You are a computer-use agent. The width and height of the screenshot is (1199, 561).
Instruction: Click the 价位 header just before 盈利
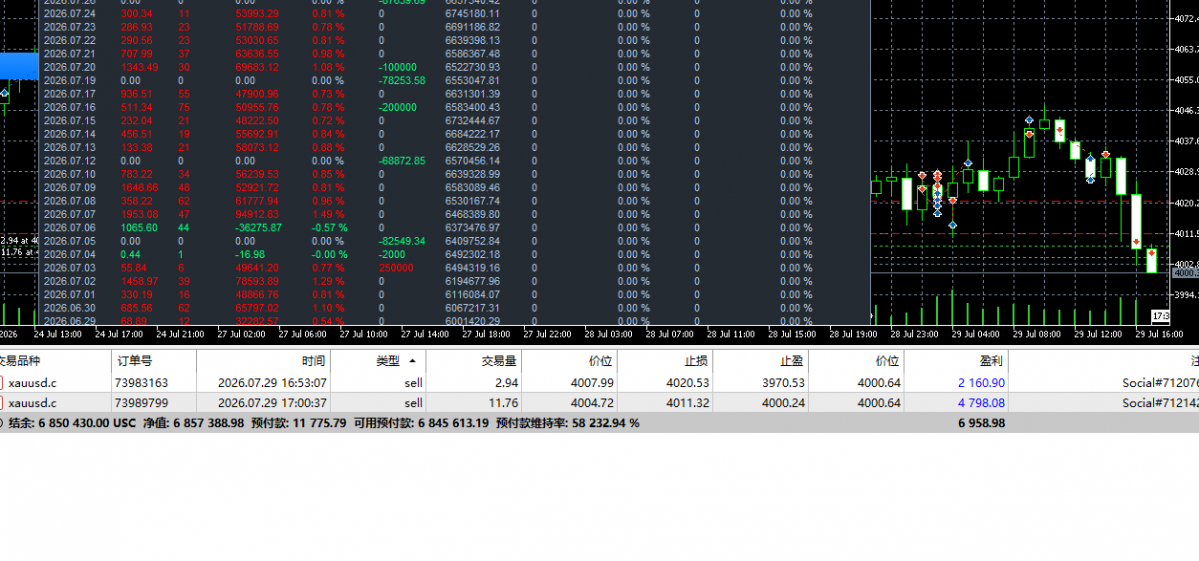pos(887,362)
